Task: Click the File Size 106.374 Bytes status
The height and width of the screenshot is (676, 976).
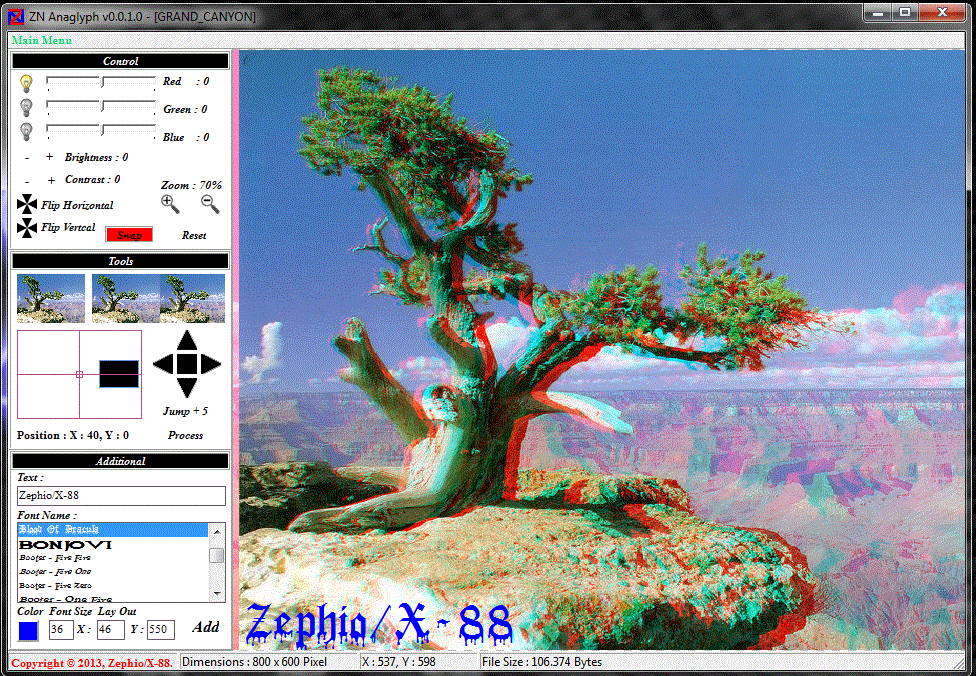Action: [x=542, y=662]
